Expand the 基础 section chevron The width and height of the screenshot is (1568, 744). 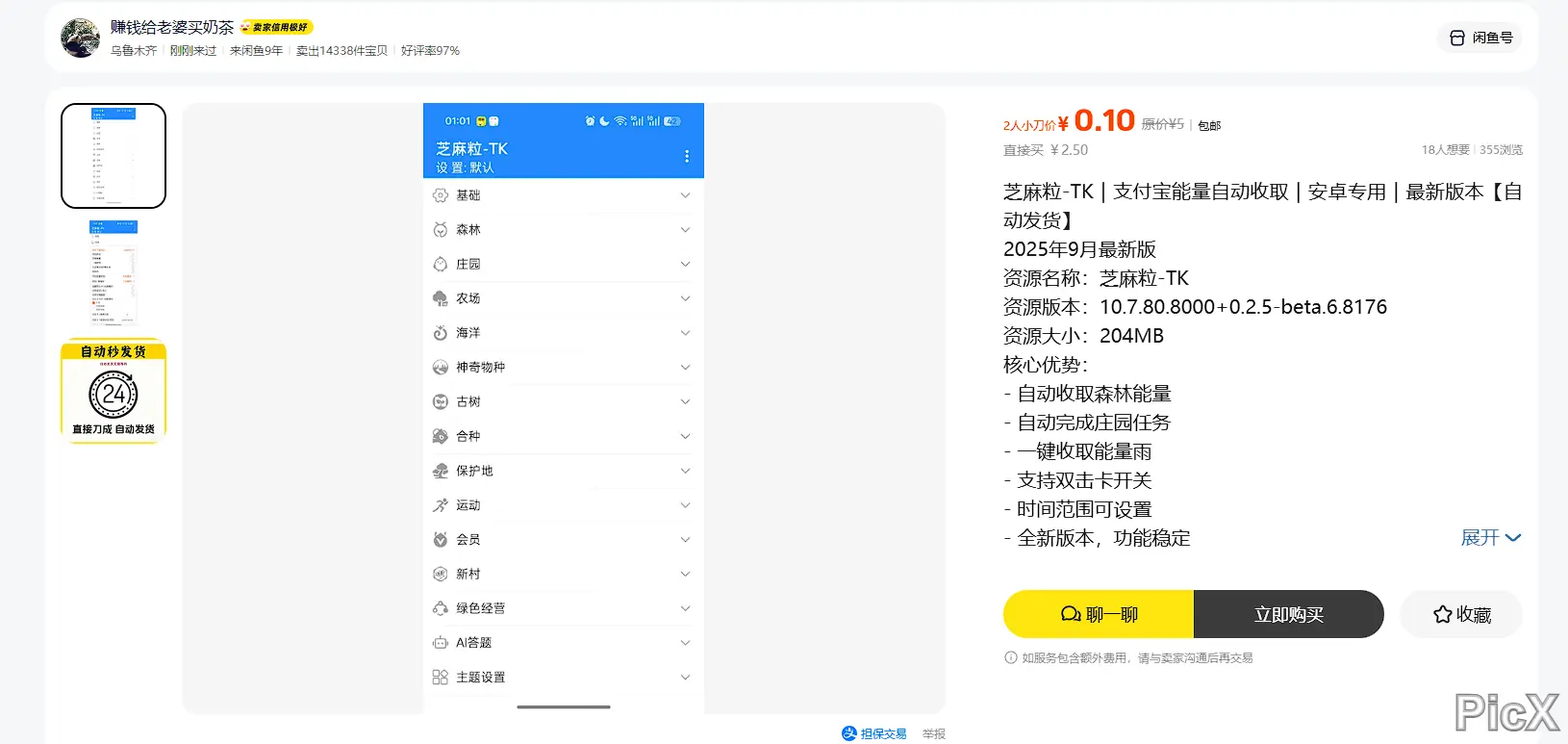coord(685,195)
